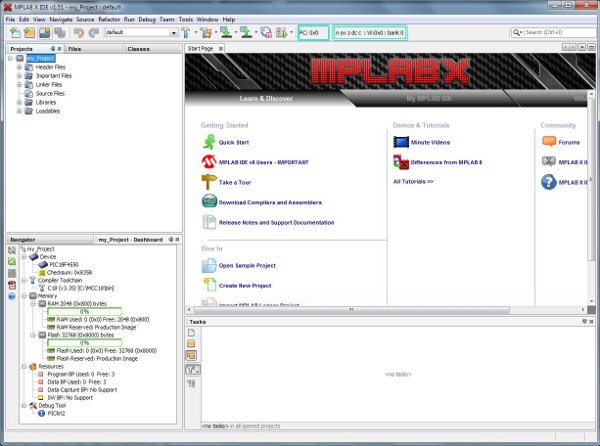Click Release Notes and Support Documentation link
The height and width of the screenshot is (446, 600).
point(276,222)
